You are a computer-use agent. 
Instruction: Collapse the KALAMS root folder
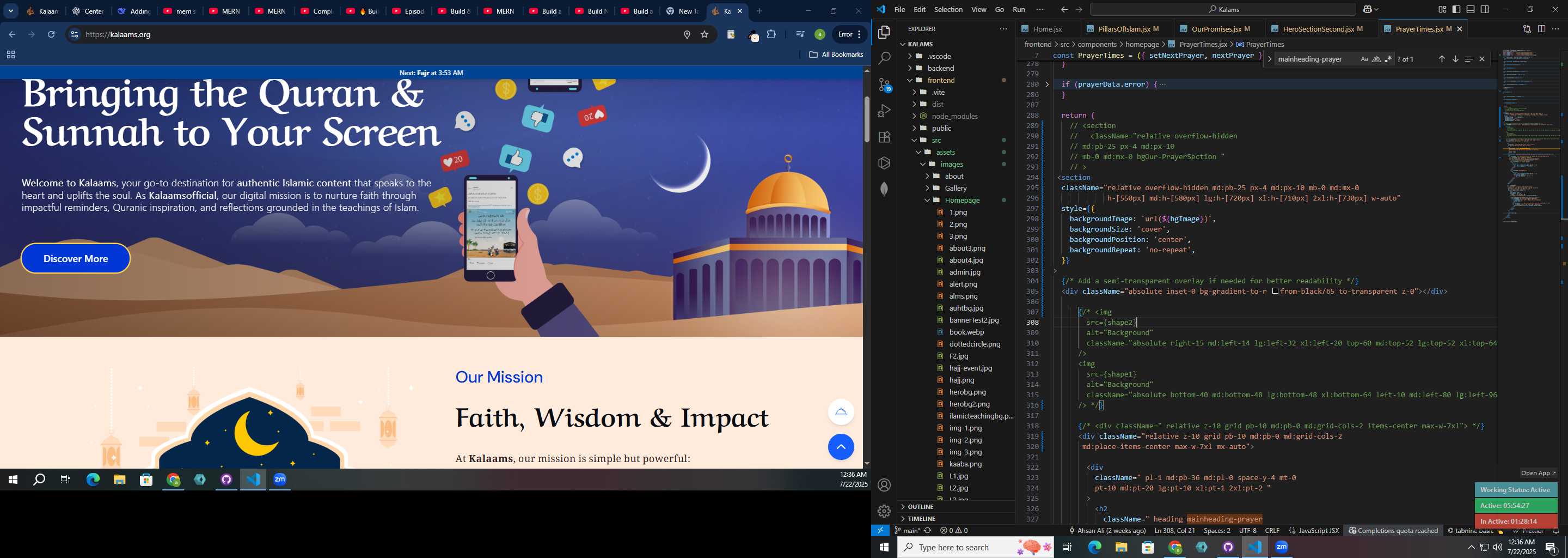pos(956,44)
